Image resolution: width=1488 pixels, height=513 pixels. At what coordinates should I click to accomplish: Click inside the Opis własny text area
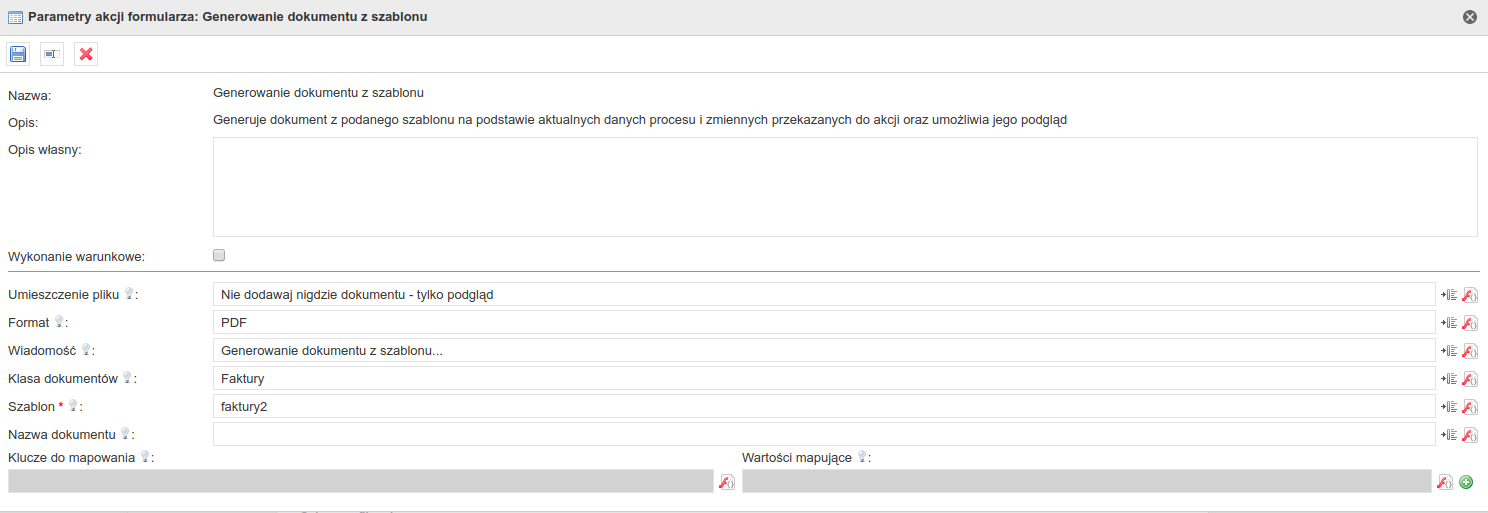click(844, 187)
